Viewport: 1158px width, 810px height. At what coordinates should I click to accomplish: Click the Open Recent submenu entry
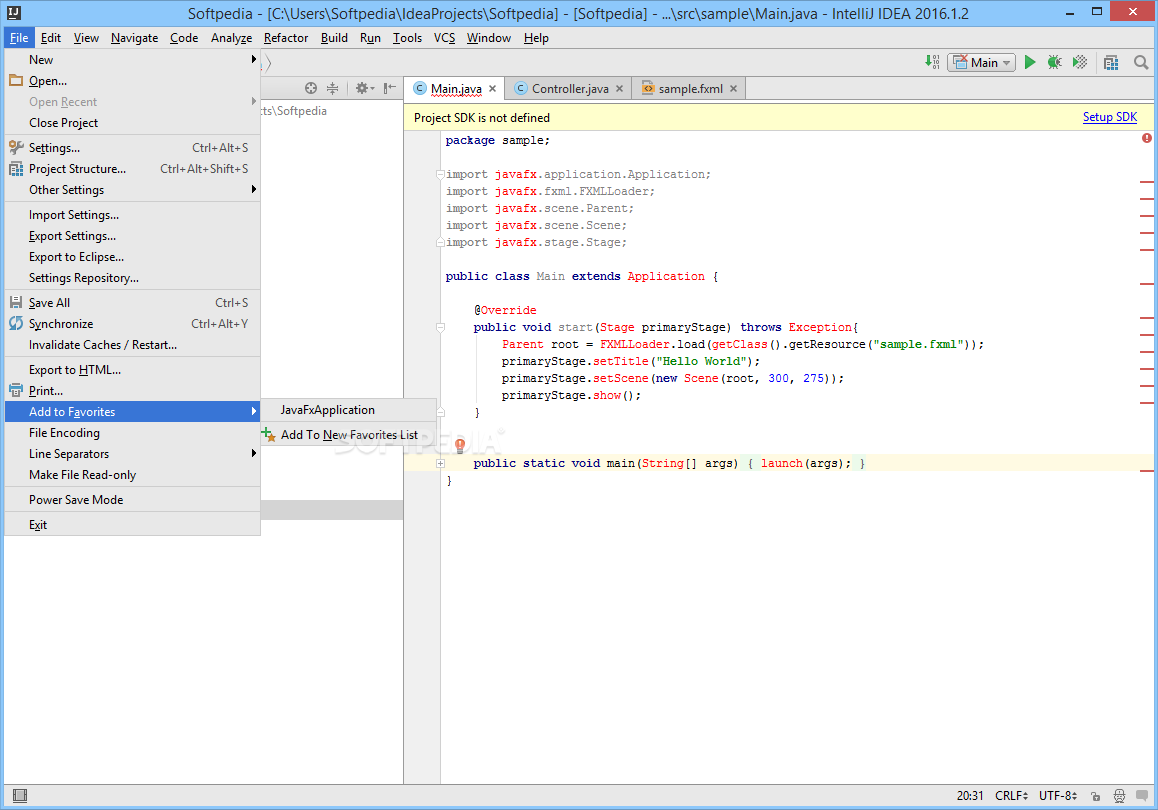point(133,102)
